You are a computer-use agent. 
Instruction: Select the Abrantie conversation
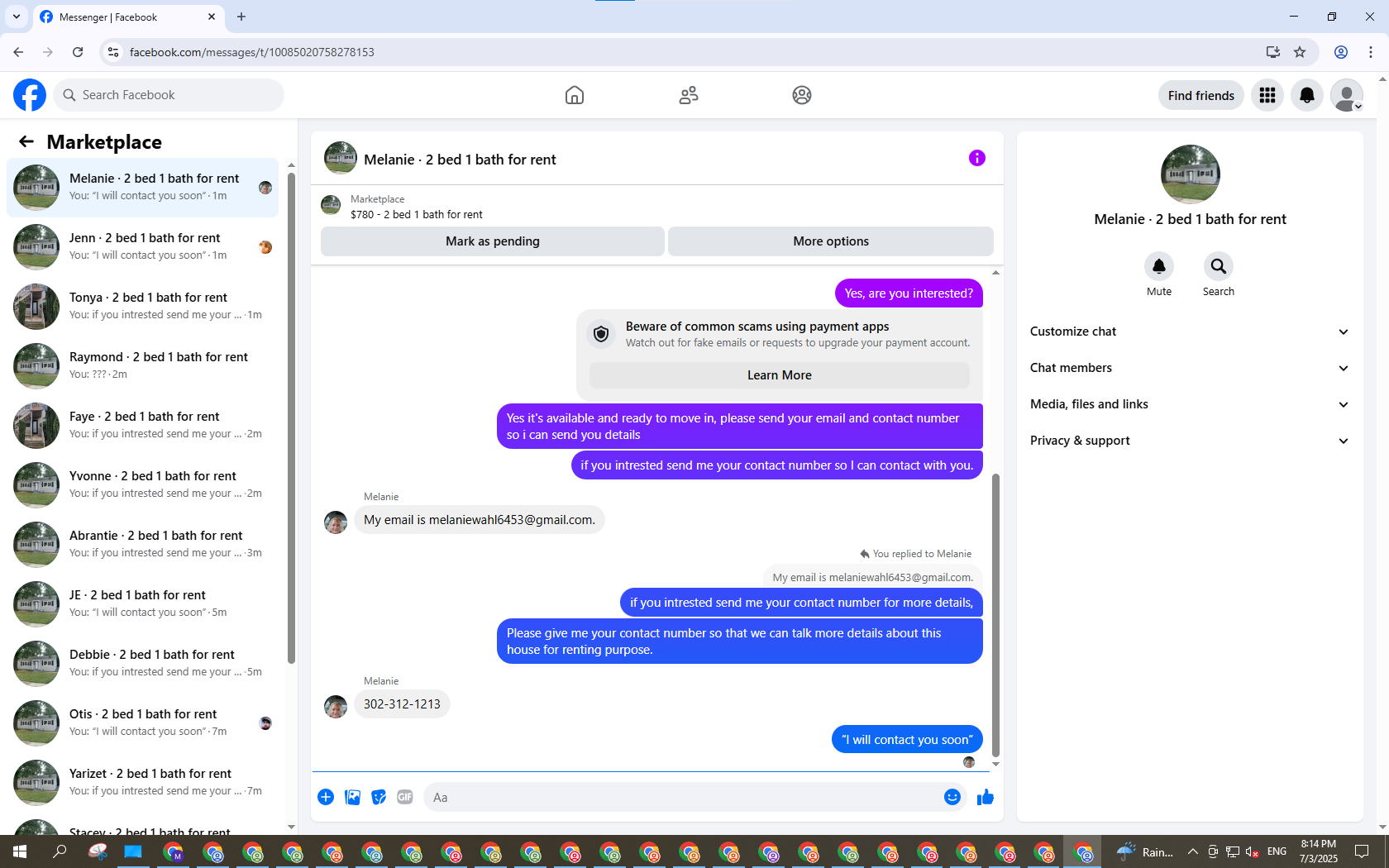[142, 544]
